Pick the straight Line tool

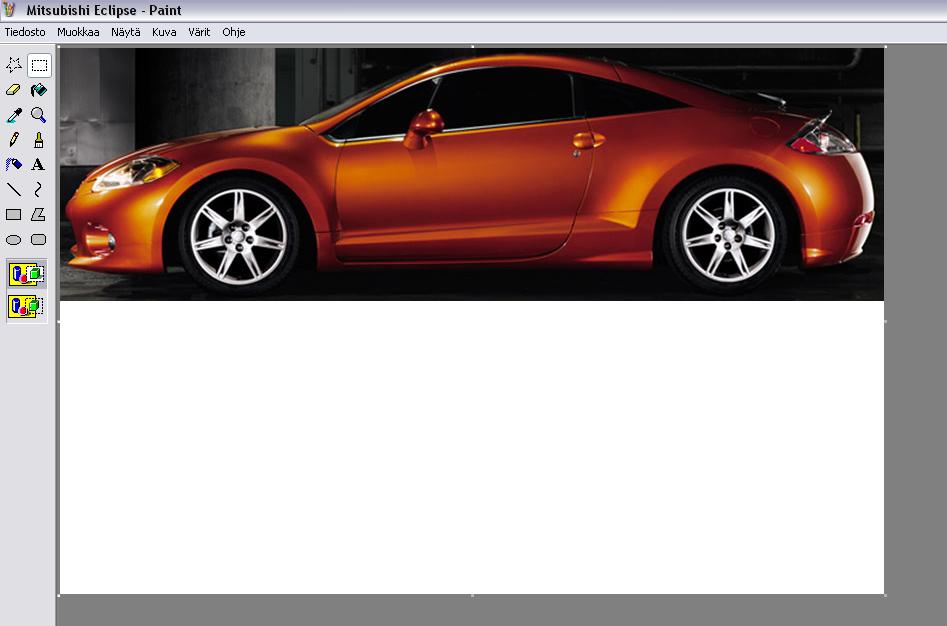(x=14, y=189)
